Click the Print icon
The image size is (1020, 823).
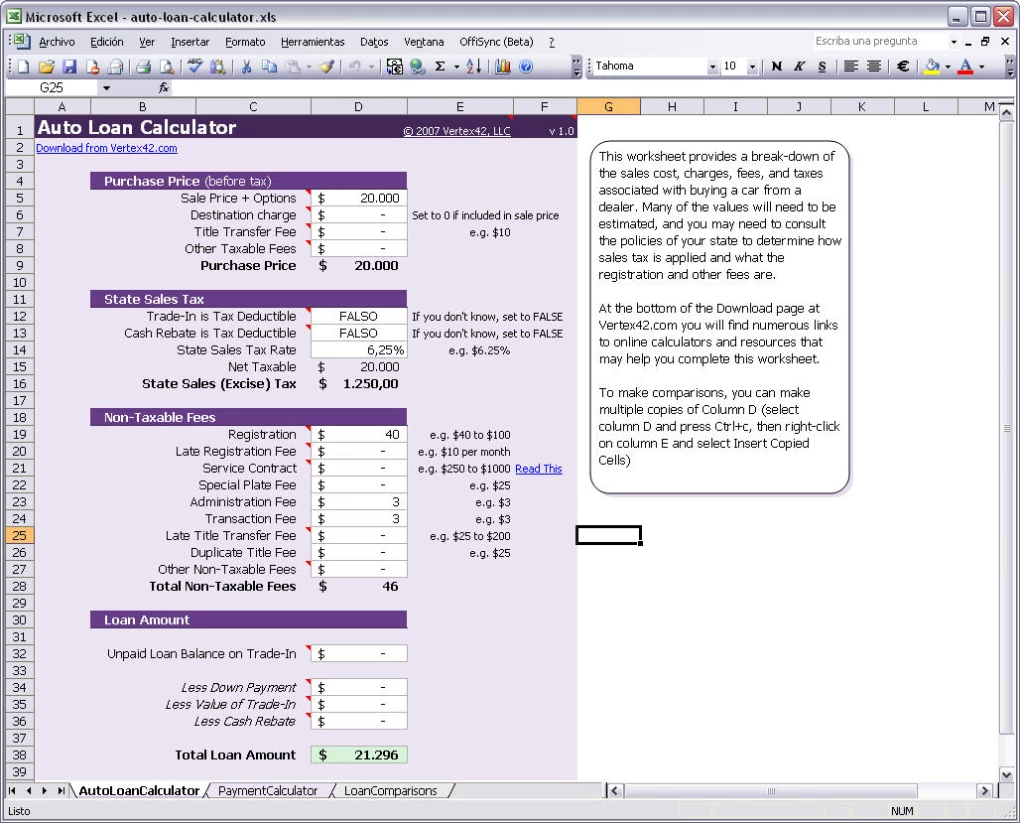coord(142,67)
